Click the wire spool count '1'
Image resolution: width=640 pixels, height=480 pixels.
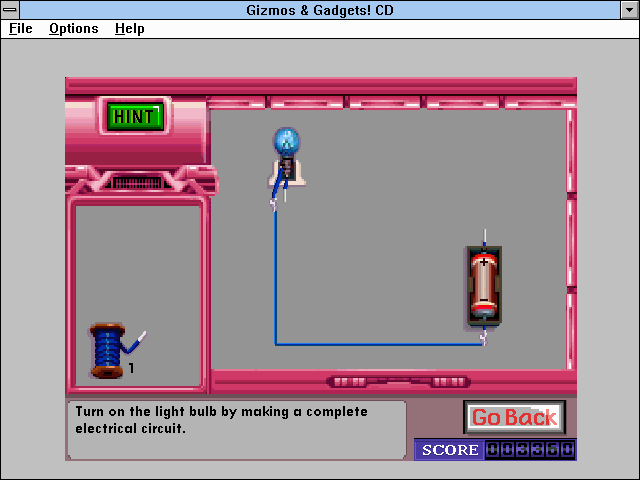click(x=131, y=368)
